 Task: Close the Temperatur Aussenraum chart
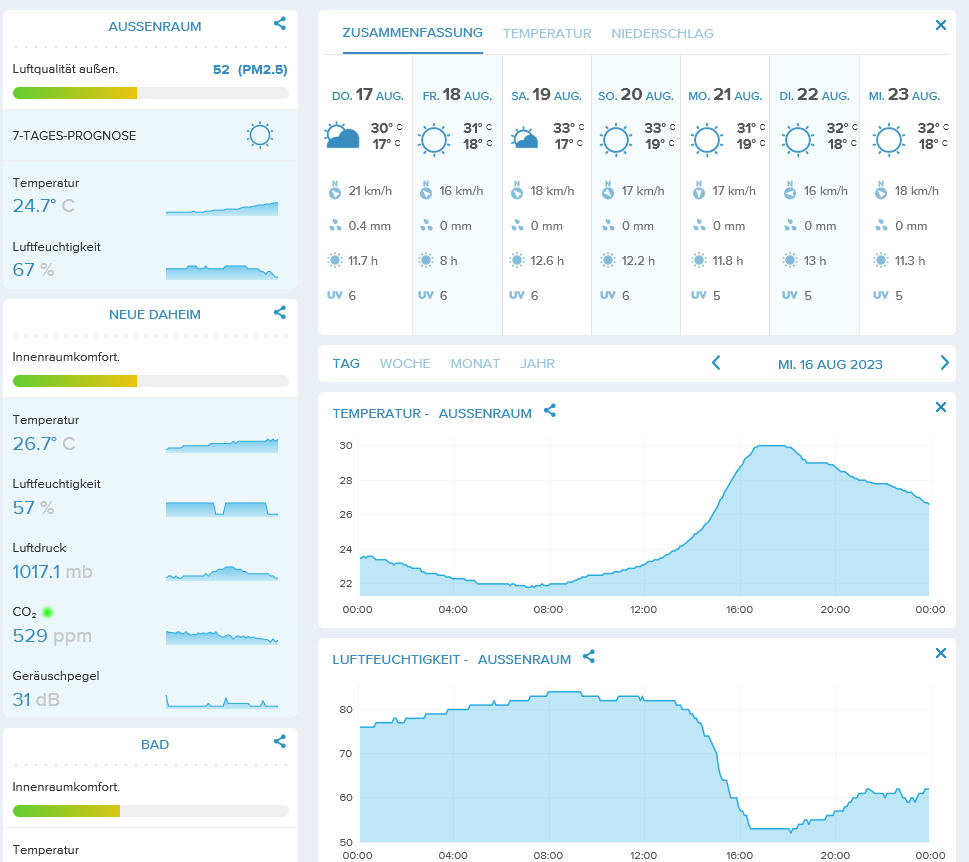[x=941, y=407]
